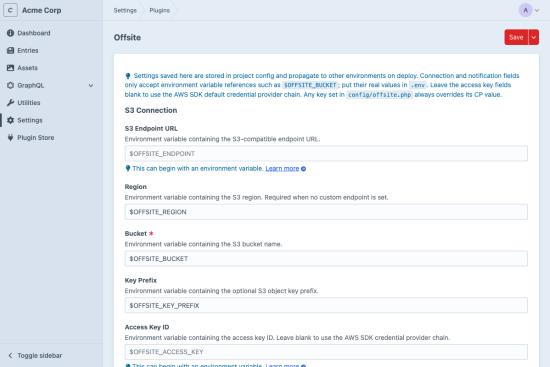
Task: Click the Assets image icon
Action: (x=11, y=68)
